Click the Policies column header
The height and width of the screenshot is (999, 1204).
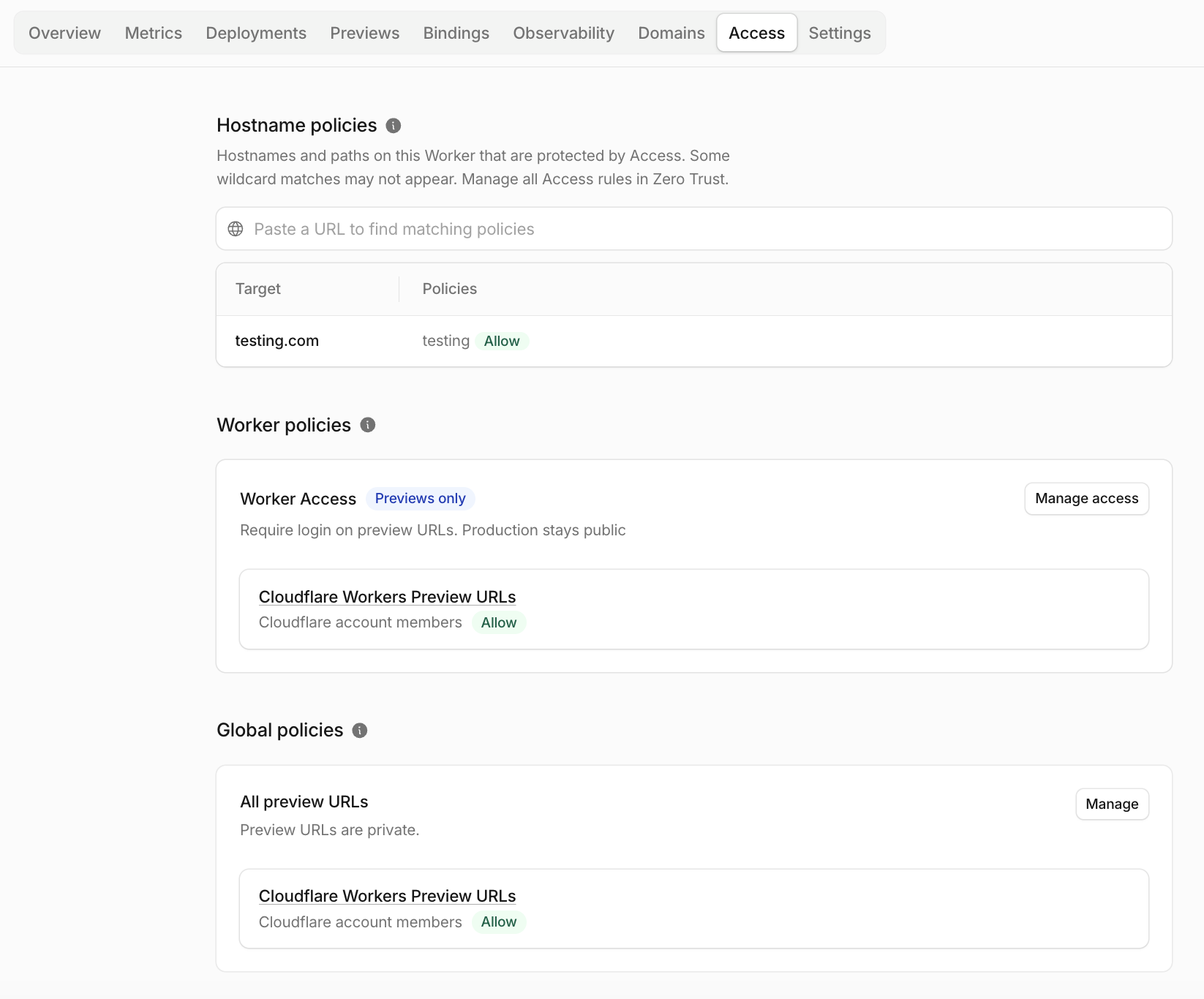[x=450, y=289]
